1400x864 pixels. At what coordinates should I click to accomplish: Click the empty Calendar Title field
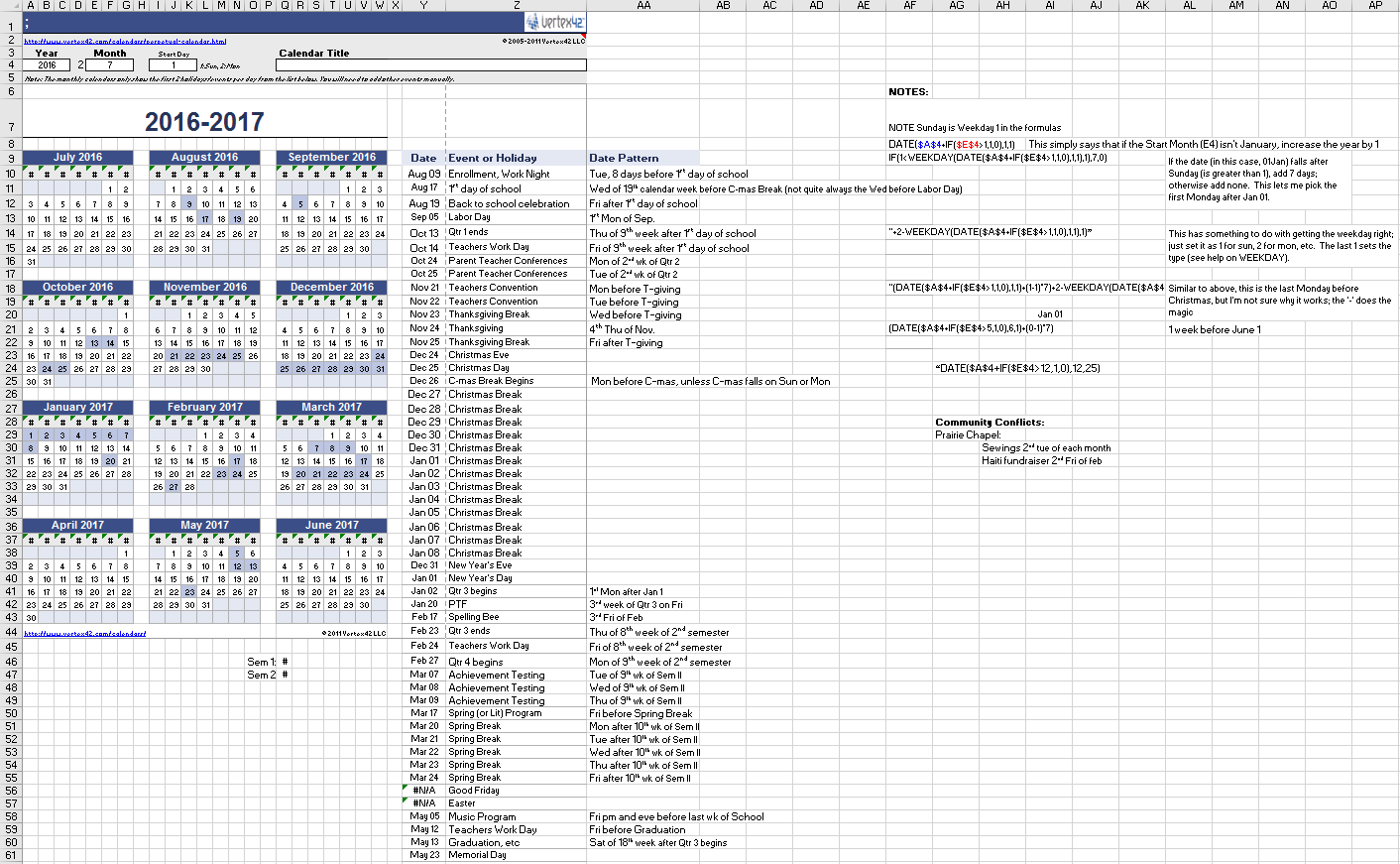click(430, 65)
